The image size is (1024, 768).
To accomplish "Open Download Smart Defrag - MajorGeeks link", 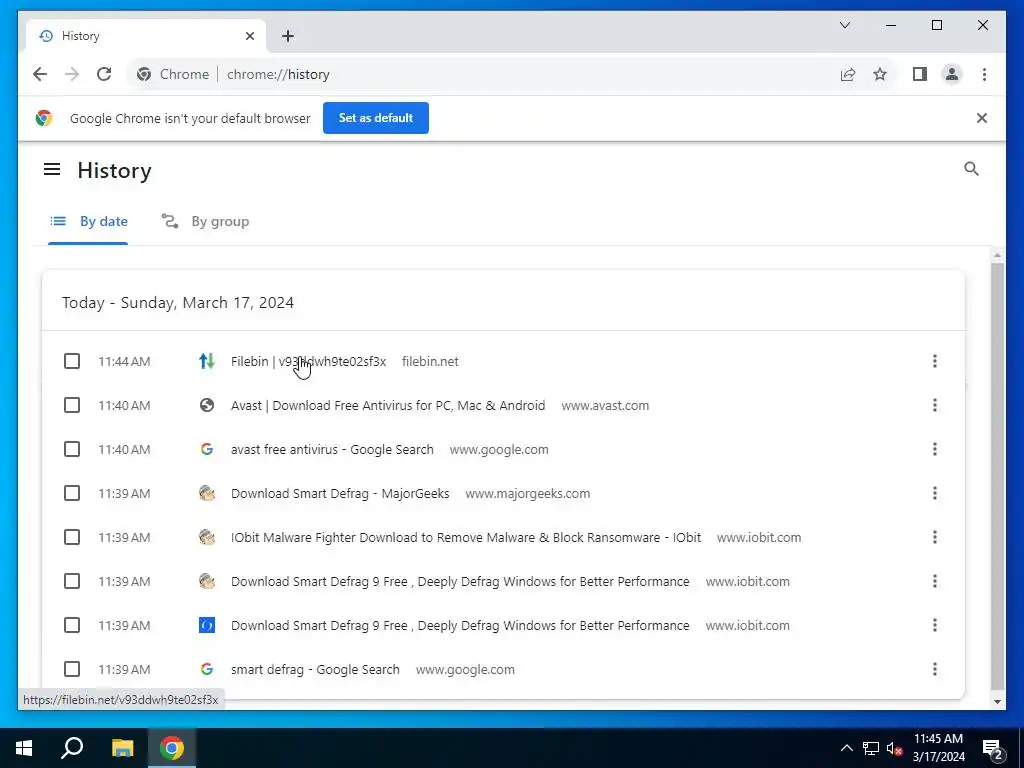I will [340, 494].
